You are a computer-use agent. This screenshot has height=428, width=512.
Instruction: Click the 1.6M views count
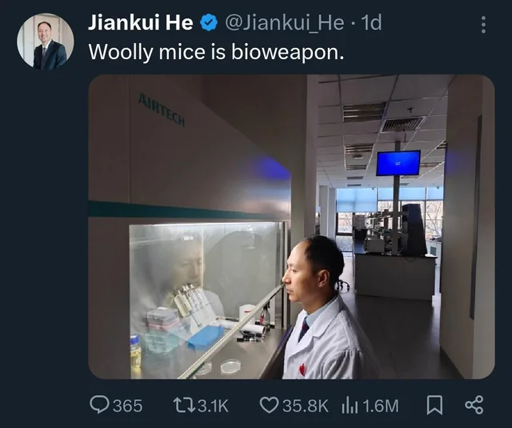(x=380, y=406)
